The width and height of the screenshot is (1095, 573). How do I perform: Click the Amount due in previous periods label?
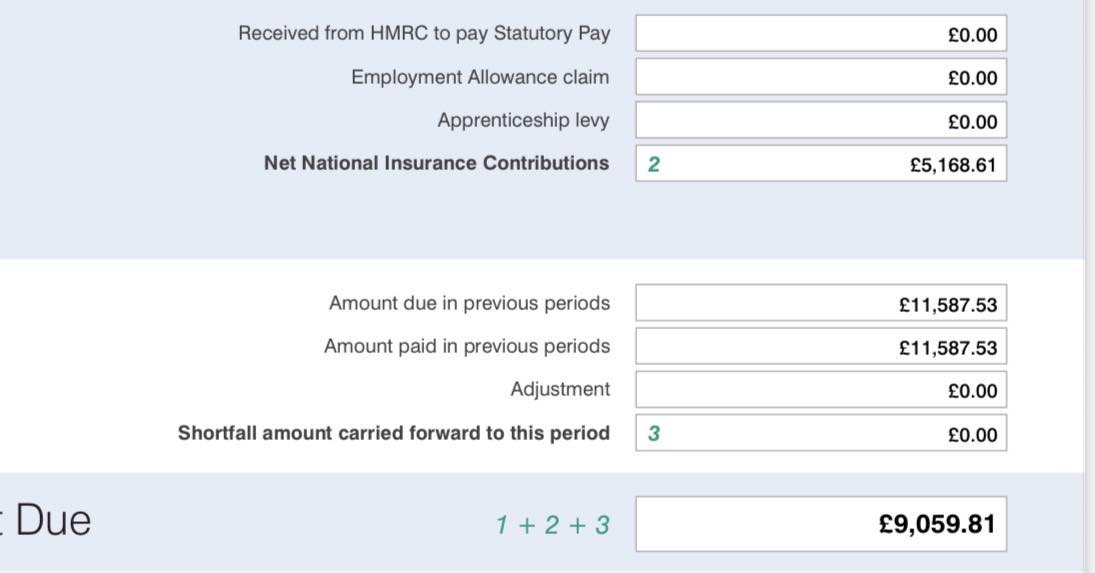tap(469, 303)
